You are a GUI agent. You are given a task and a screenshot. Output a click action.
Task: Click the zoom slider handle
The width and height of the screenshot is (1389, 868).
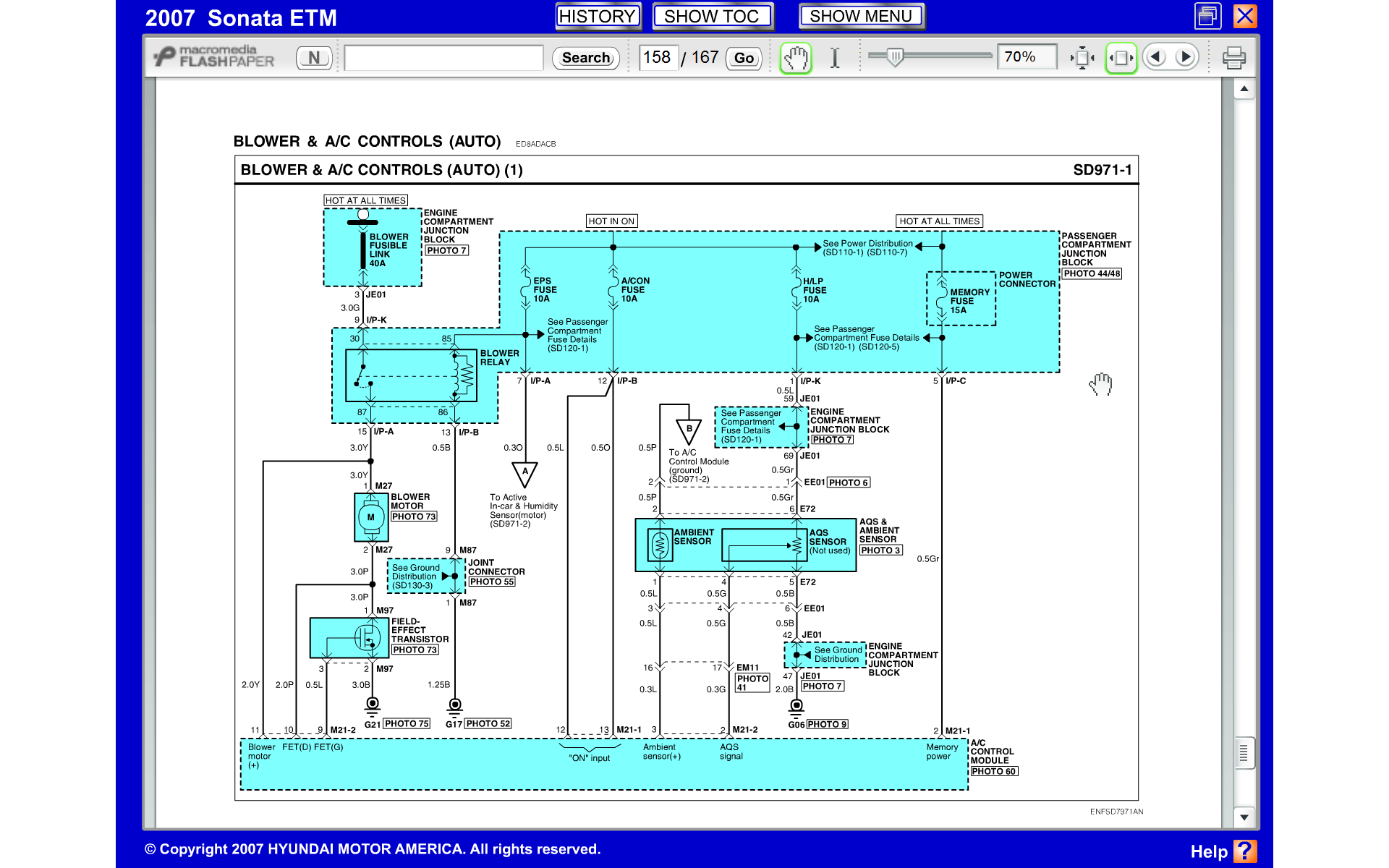(895, 56)
